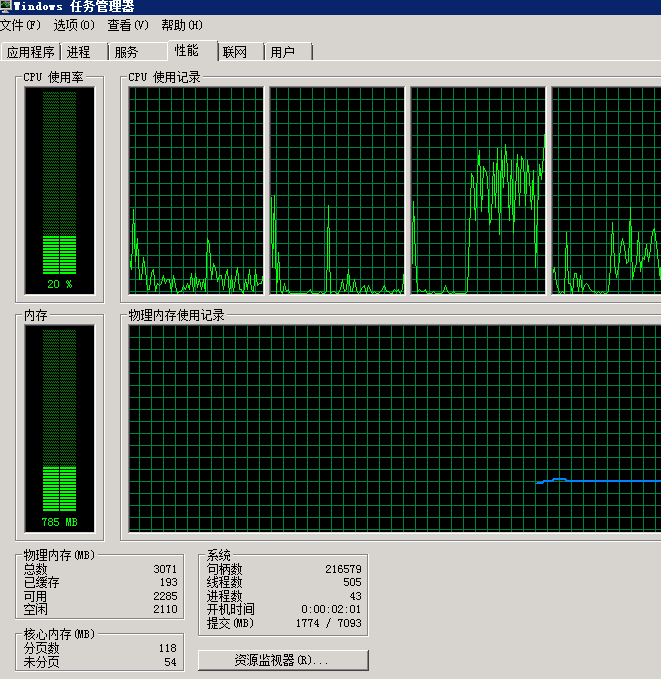Open the 查看(V) menu
661x679 pixels.
coord(128,26)
